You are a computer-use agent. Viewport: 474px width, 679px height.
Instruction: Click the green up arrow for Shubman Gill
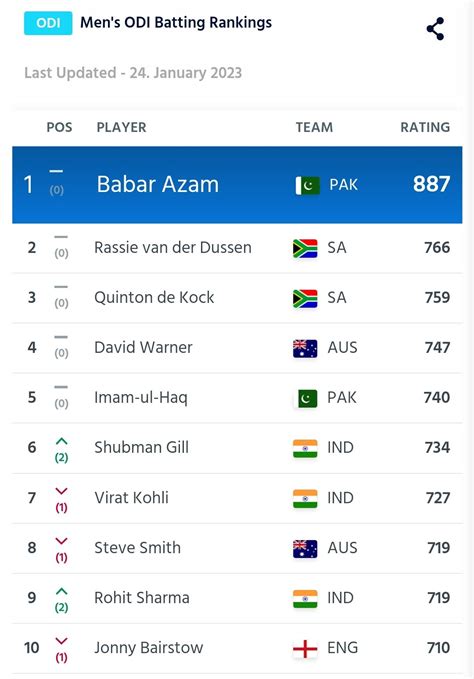click(61, 441)
